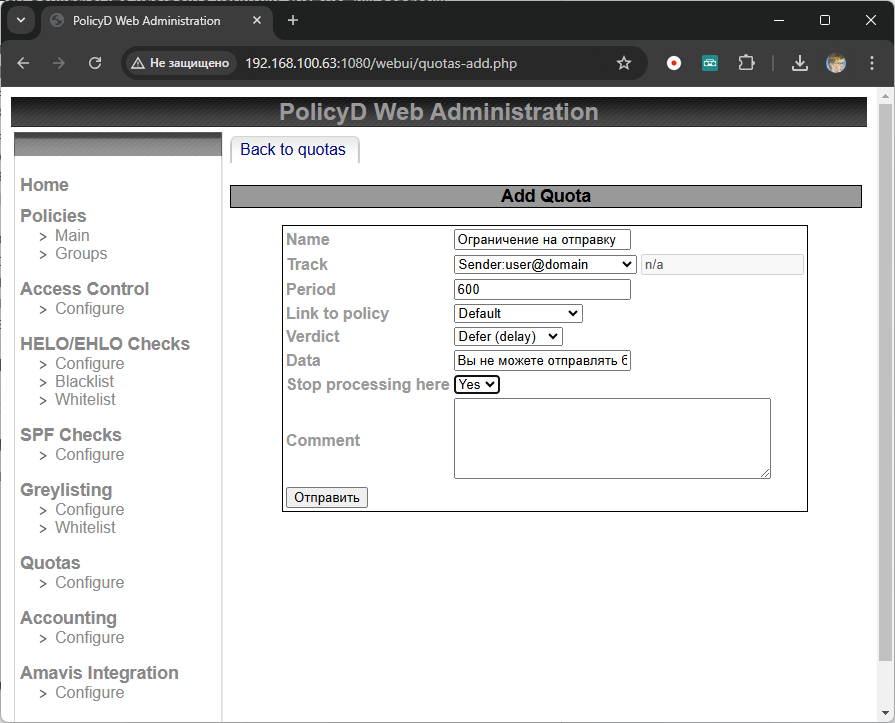The height and width of the screenshot is (723, 895).
Task: Click the scrollbar up arrow
Action: coord(885,95)
